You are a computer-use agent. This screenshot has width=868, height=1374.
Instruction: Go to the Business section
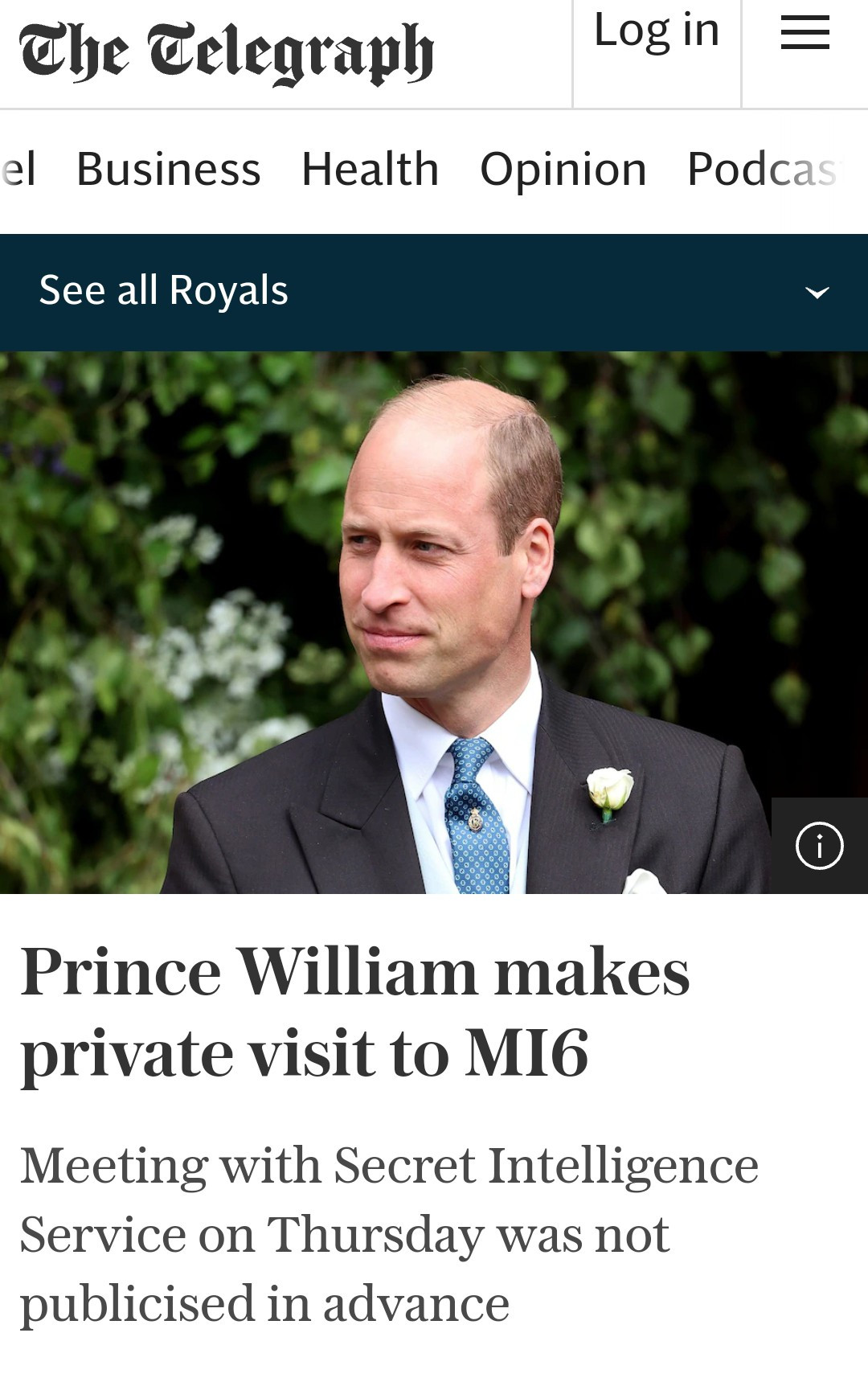tap(169, 170)
